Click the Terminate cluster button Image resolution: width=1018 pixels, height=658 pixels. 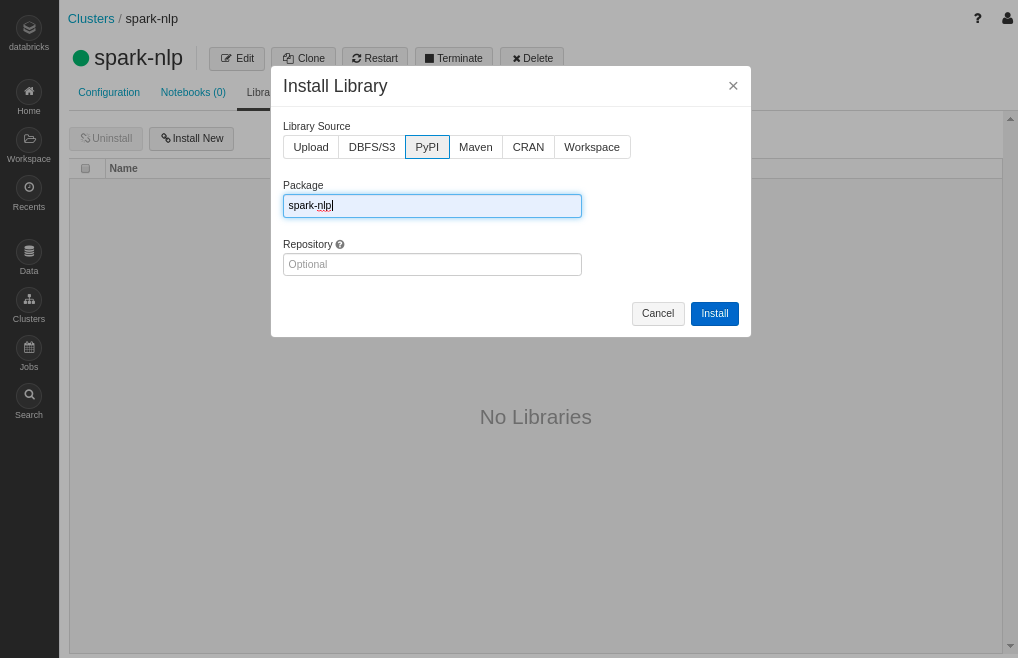[454, 58]
